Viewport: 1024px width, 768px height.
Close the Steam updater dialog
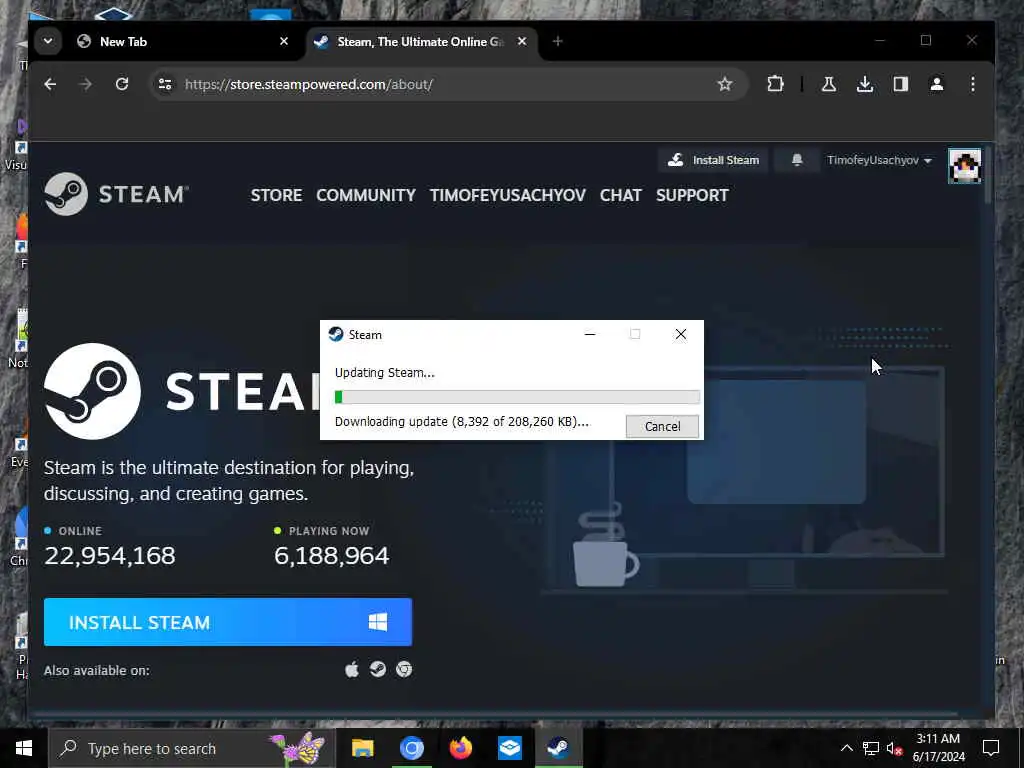pyautogui.click(x=680, y=334)
